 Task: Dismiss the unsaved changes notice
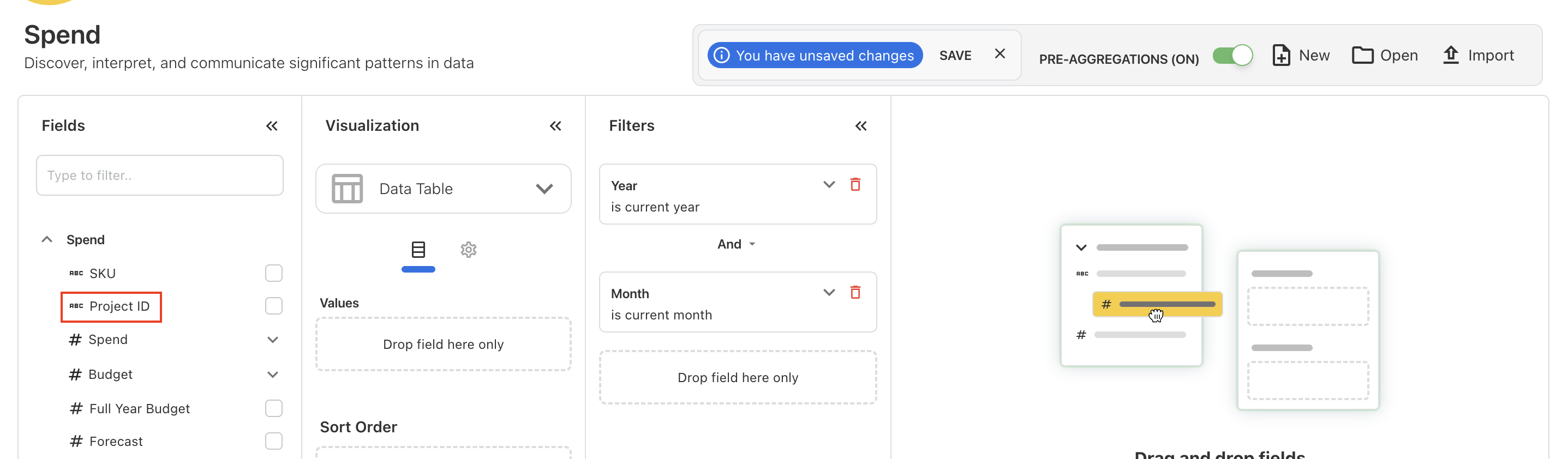click(1000, 54)
